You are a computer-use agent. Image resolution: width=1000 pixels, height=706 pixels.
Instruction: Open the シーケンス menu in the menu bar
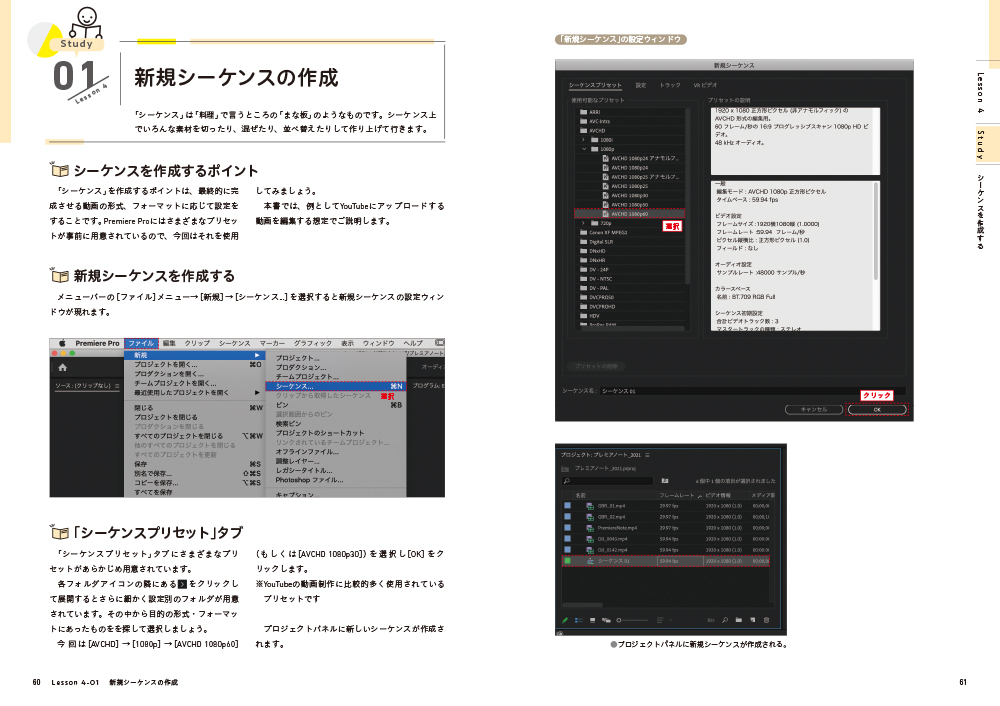point(234,342)
